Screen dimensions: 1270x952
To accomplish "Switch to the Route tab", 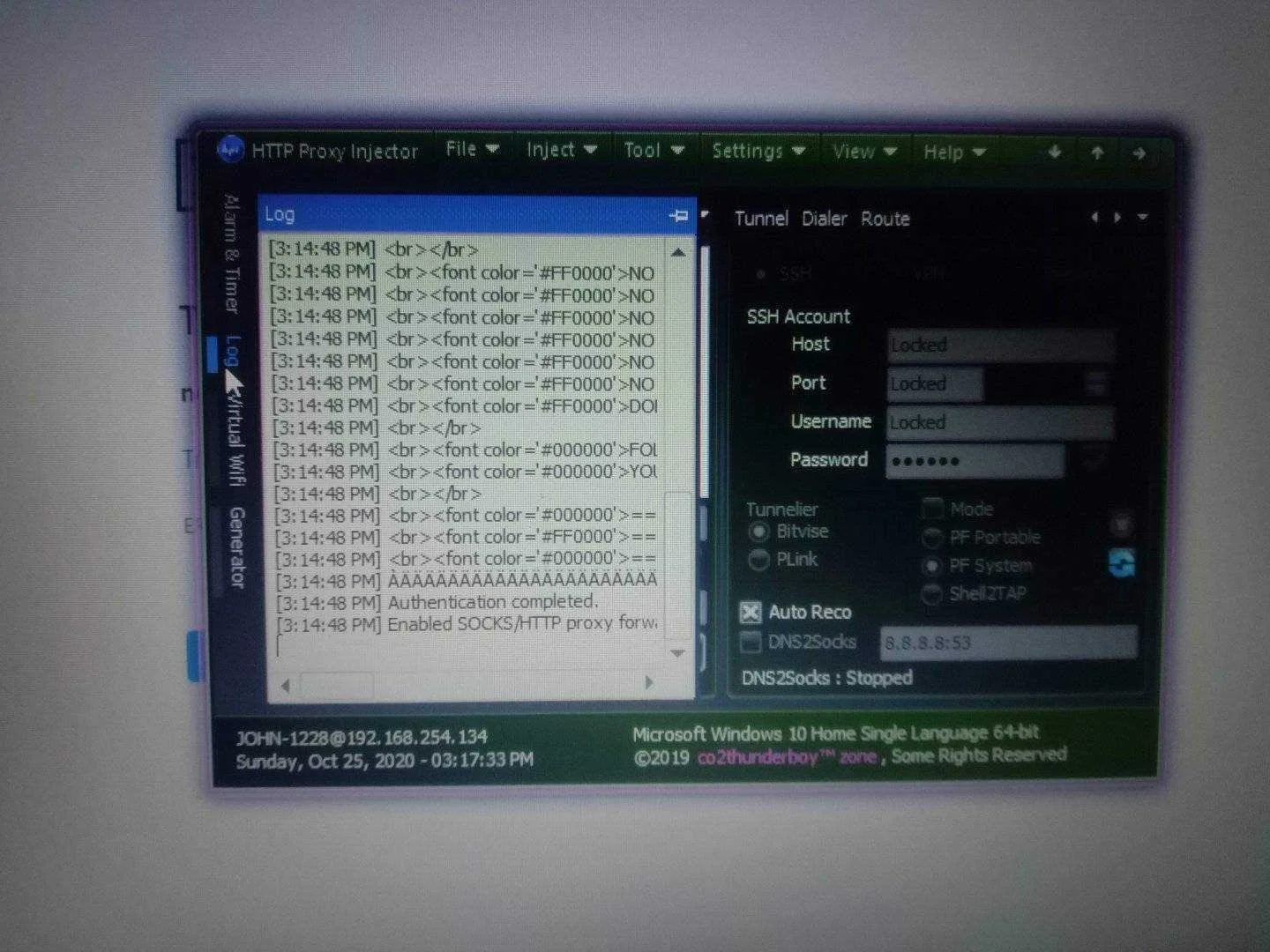I will [x=885, y=219].
